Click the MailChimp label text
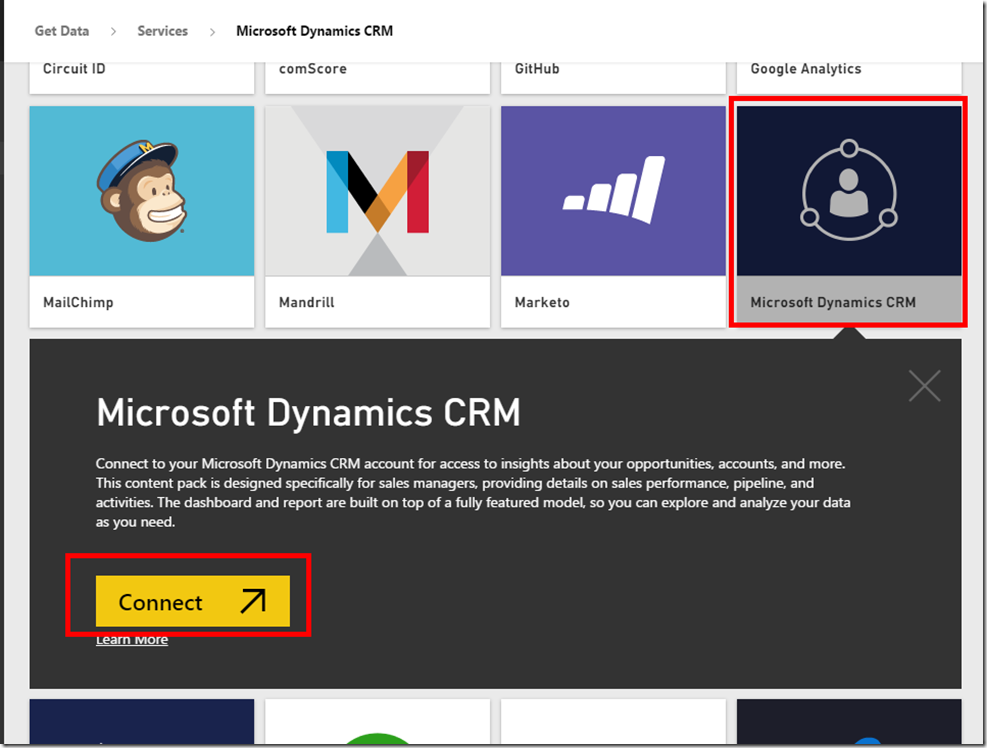 click(x=78, y=302)
